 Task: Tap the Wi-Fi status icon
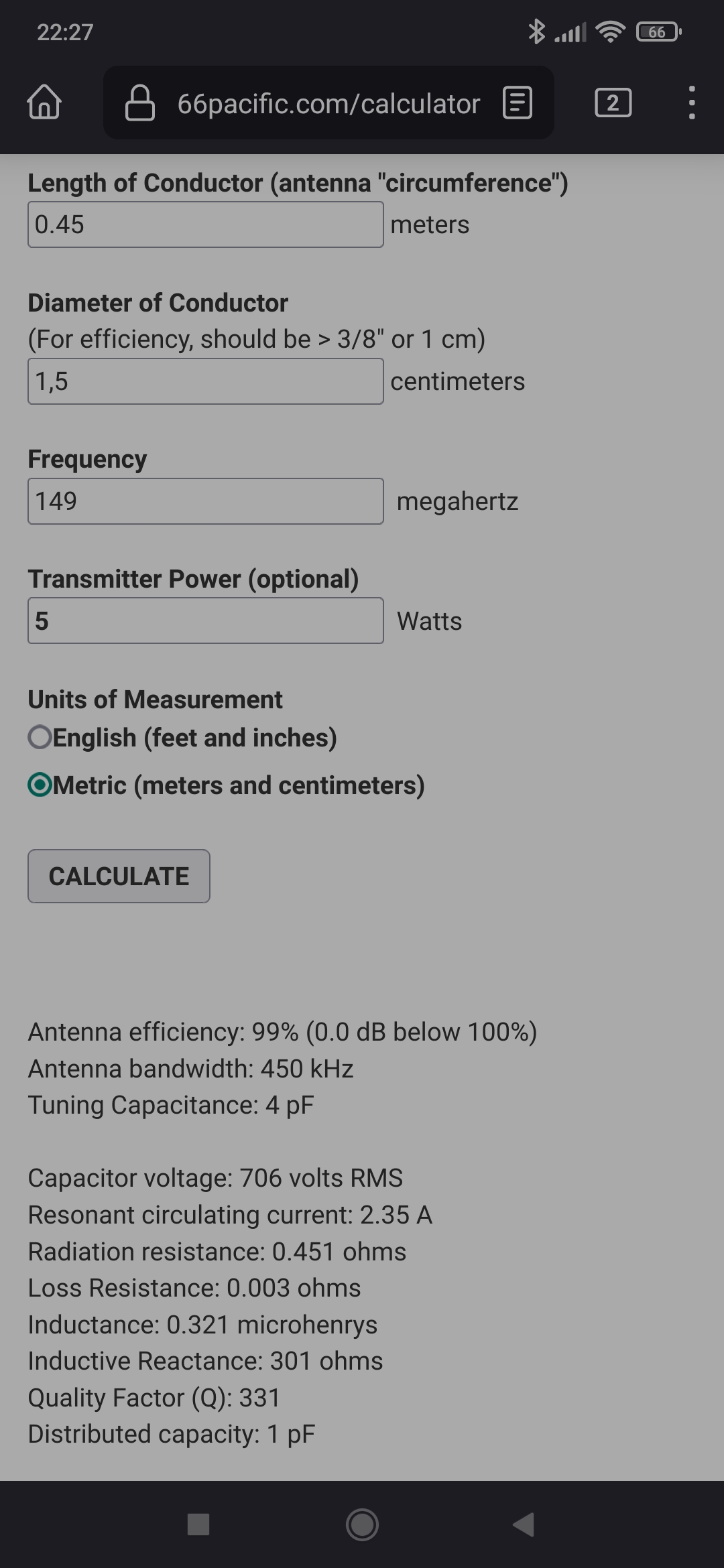(x=610, y=31)
